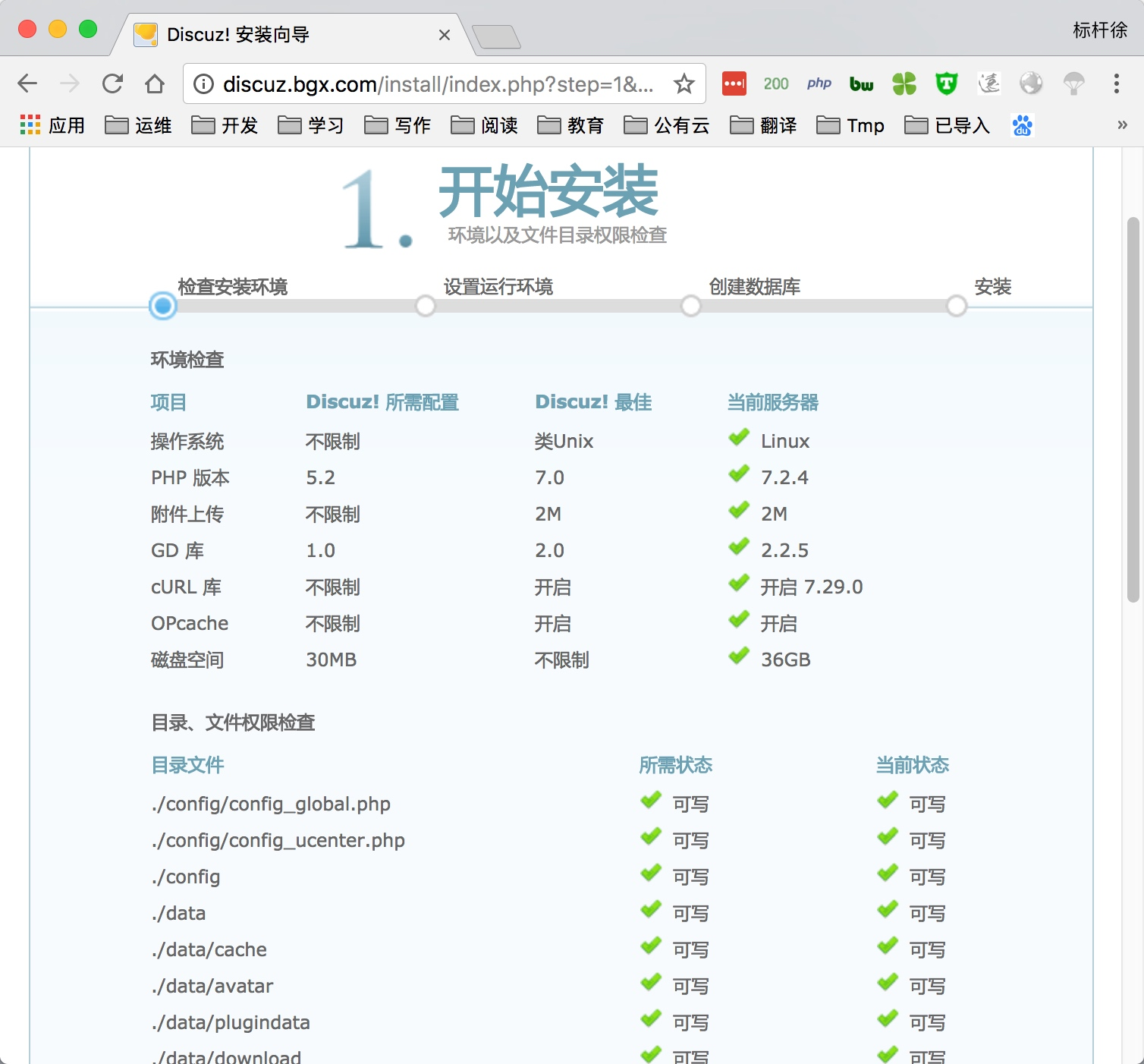This screenshot has height=1064, width=1144.
Task: Click the 目录、文件权限检查 heading
Action: (x=233, y=722)
